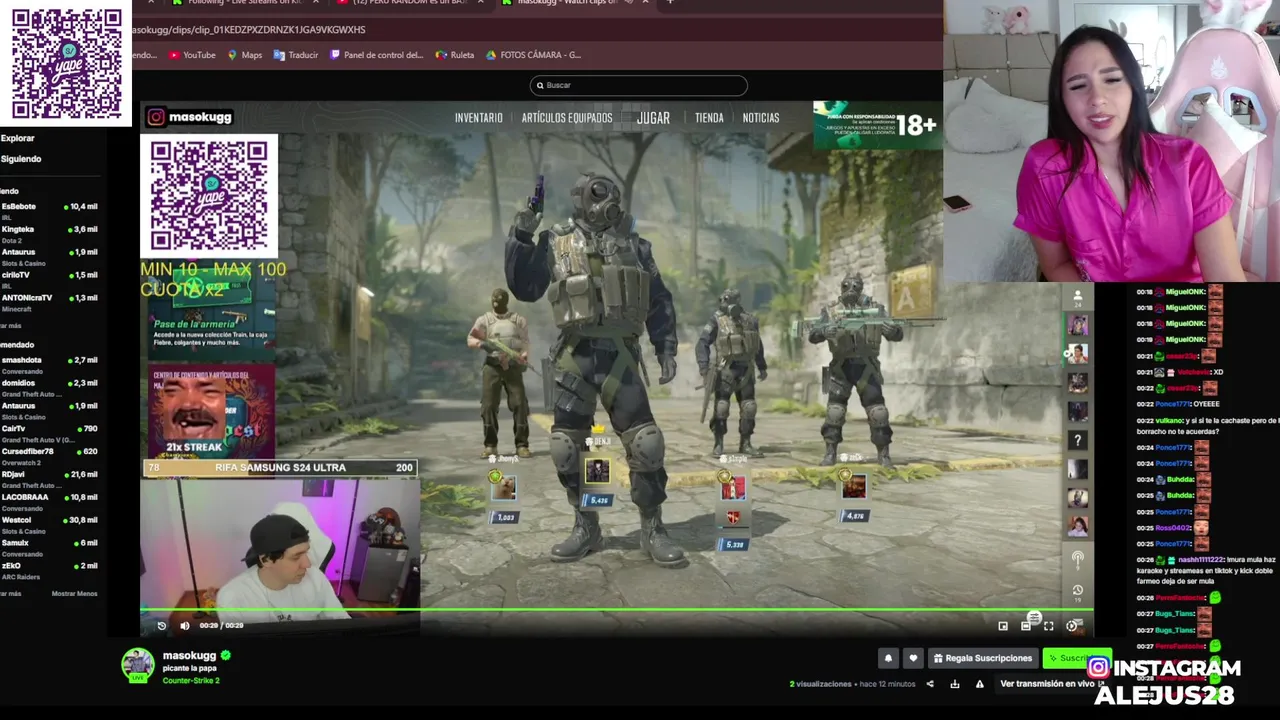Open the Maps bookmark

[x=245, y=55]
